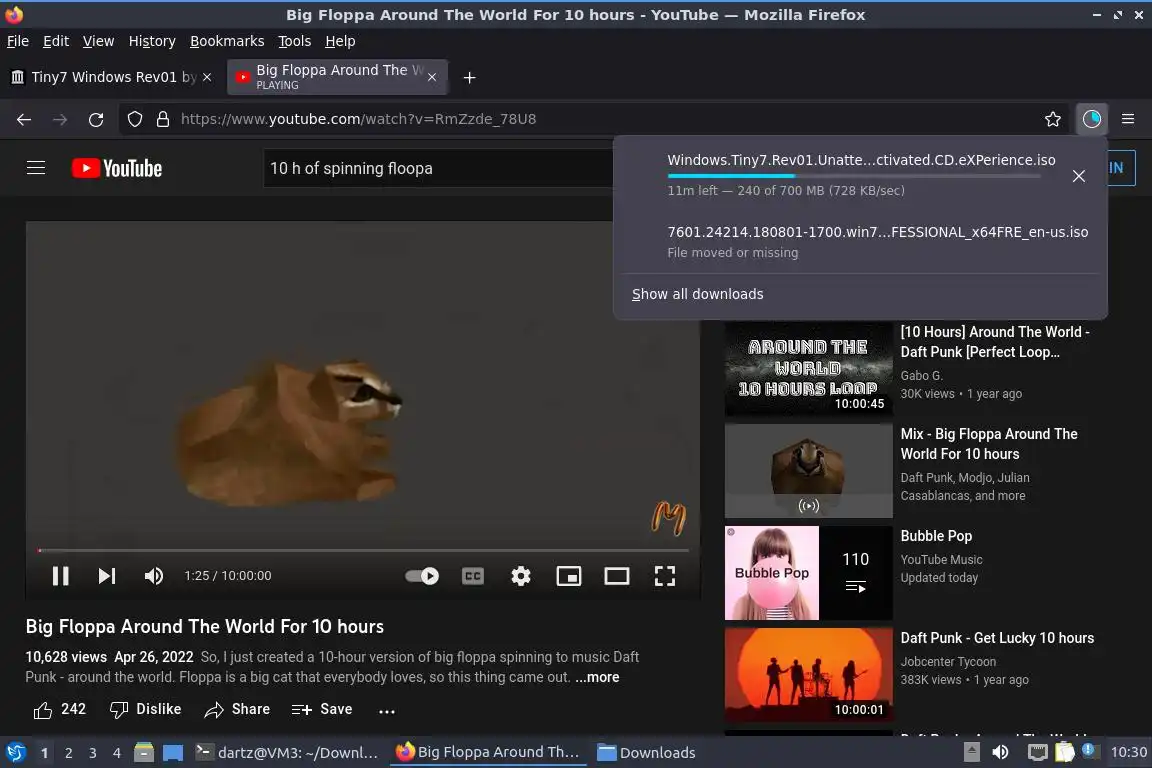This screenshot has width=1152, height=768.
Task: Toggle the Downloads panel toolbar button
Action: tap(1092, 119)
